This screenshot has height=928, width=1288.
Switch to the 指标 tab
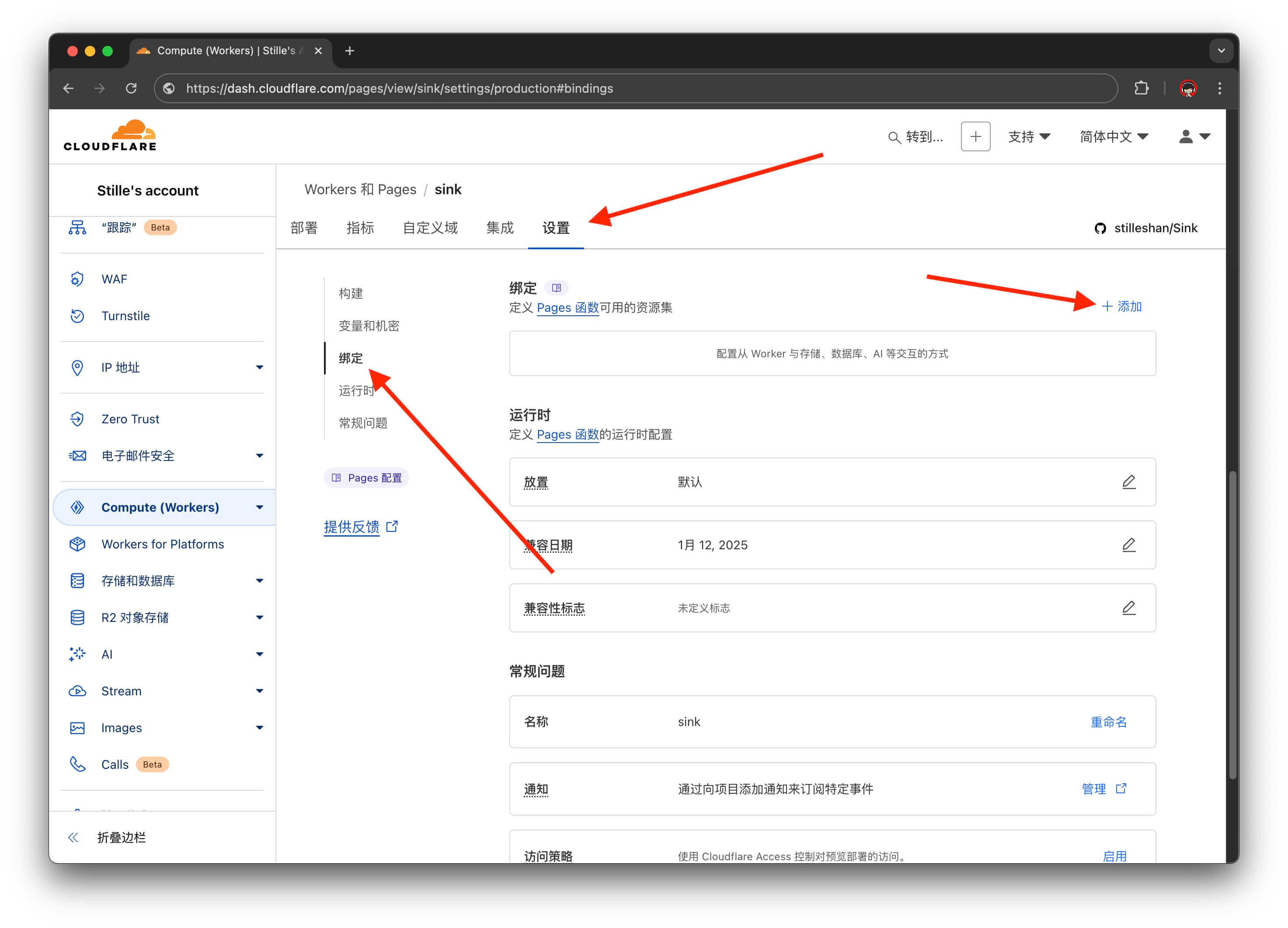tap(360, 228)
